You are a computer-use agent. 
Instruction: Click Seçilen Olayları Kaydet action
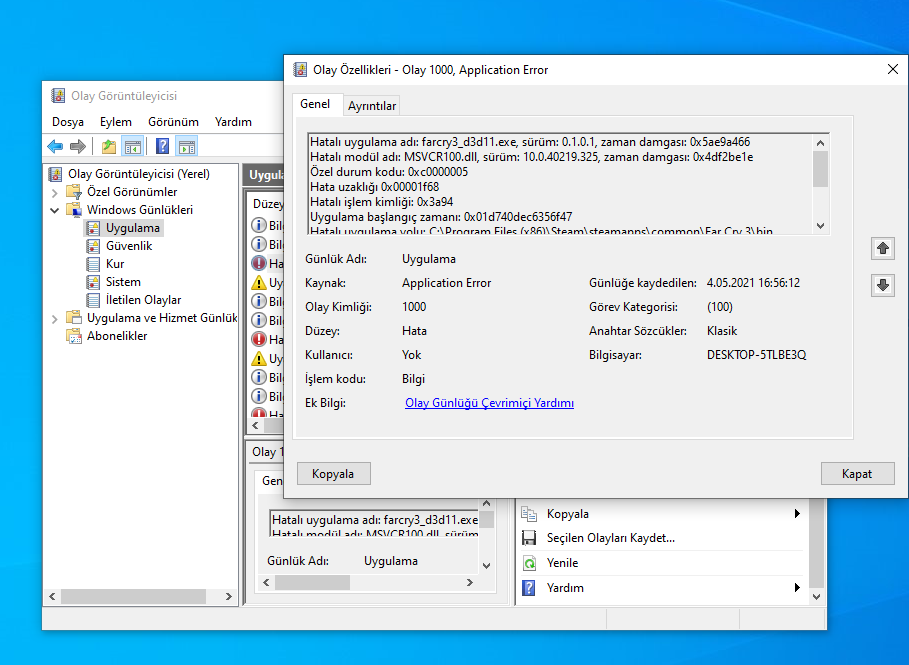[610, 538]
